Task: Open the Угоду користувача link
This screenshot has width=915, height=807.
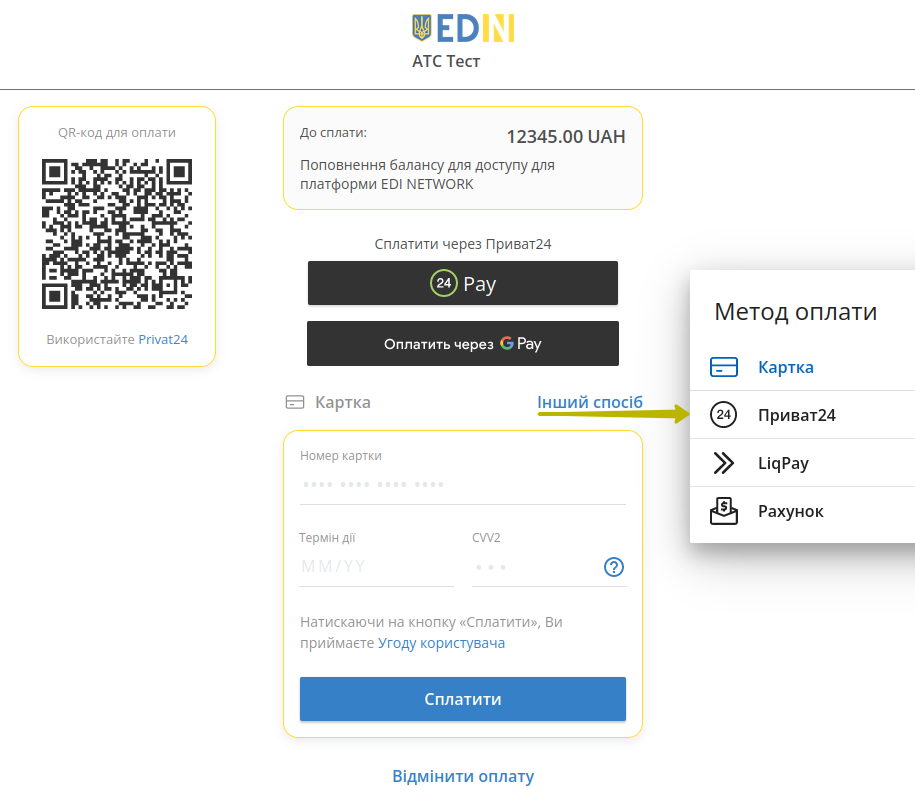Action: (441, 643)
